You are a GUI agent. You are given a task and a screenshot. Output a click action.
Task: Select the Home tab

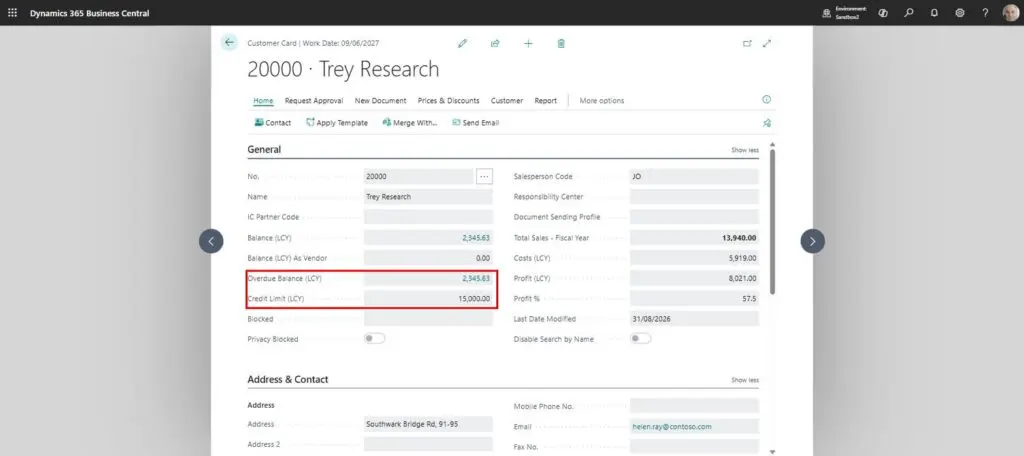(x=263, y=101)
